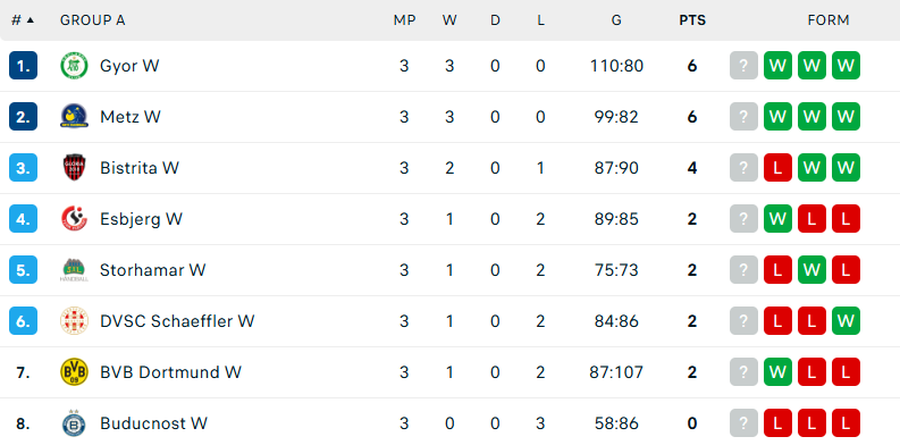Open the Bistrita W club badge
This screenshot has width=900, height=445.
(x=74, y=168)
